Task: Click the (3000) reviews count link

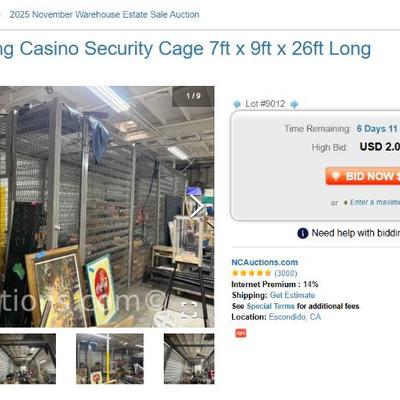Action: coord(286,273)
